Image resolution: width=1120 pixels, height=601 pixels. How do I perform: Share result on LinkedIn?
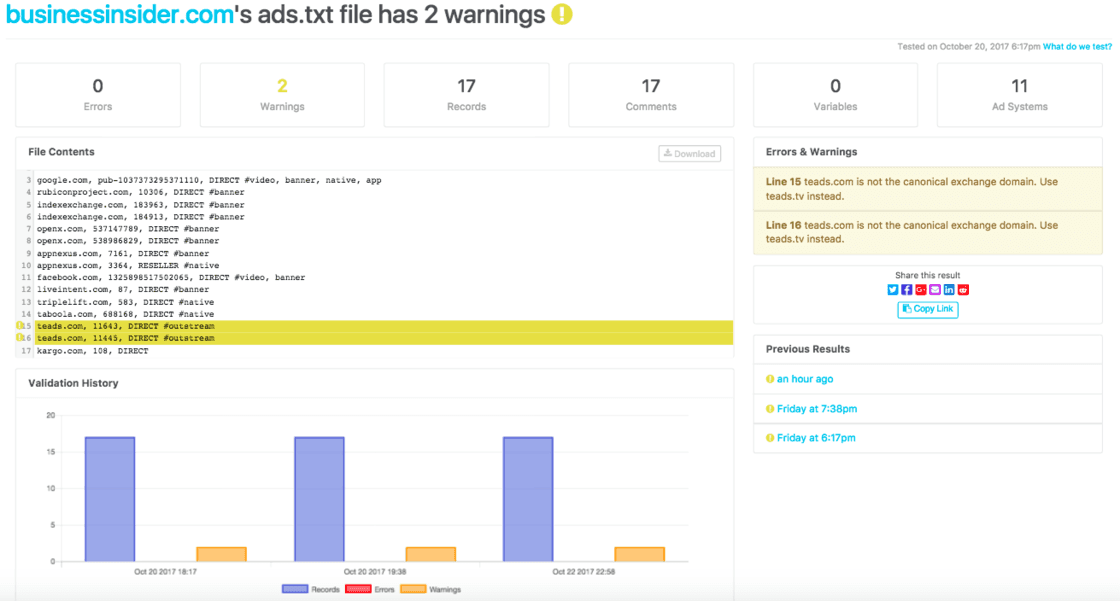[949, 289]
